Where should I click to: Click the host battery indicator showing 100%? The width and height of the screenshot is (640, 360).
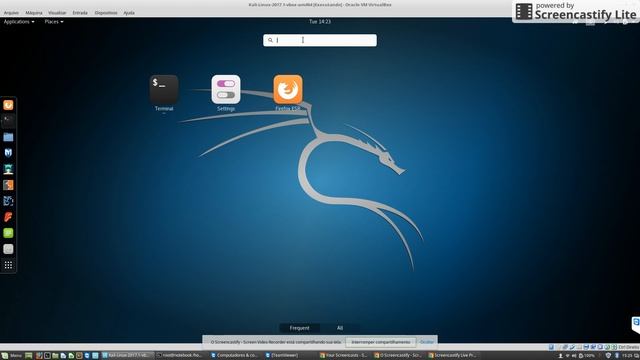coord(587,356)
